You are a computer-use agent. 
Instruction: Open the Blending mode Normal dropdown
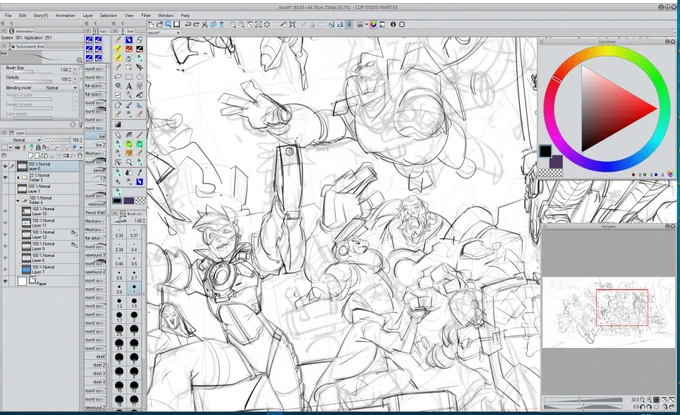(55, 88)
